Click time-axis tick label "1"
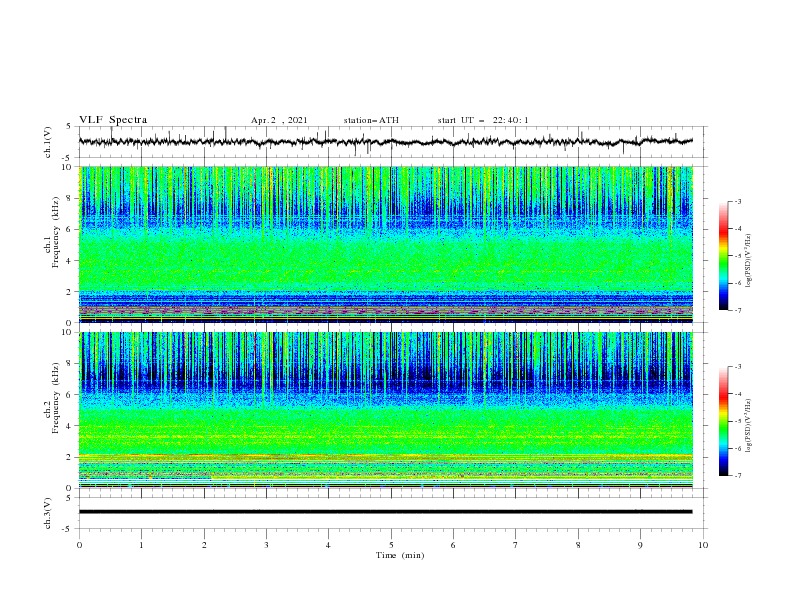 pos(141,545)
